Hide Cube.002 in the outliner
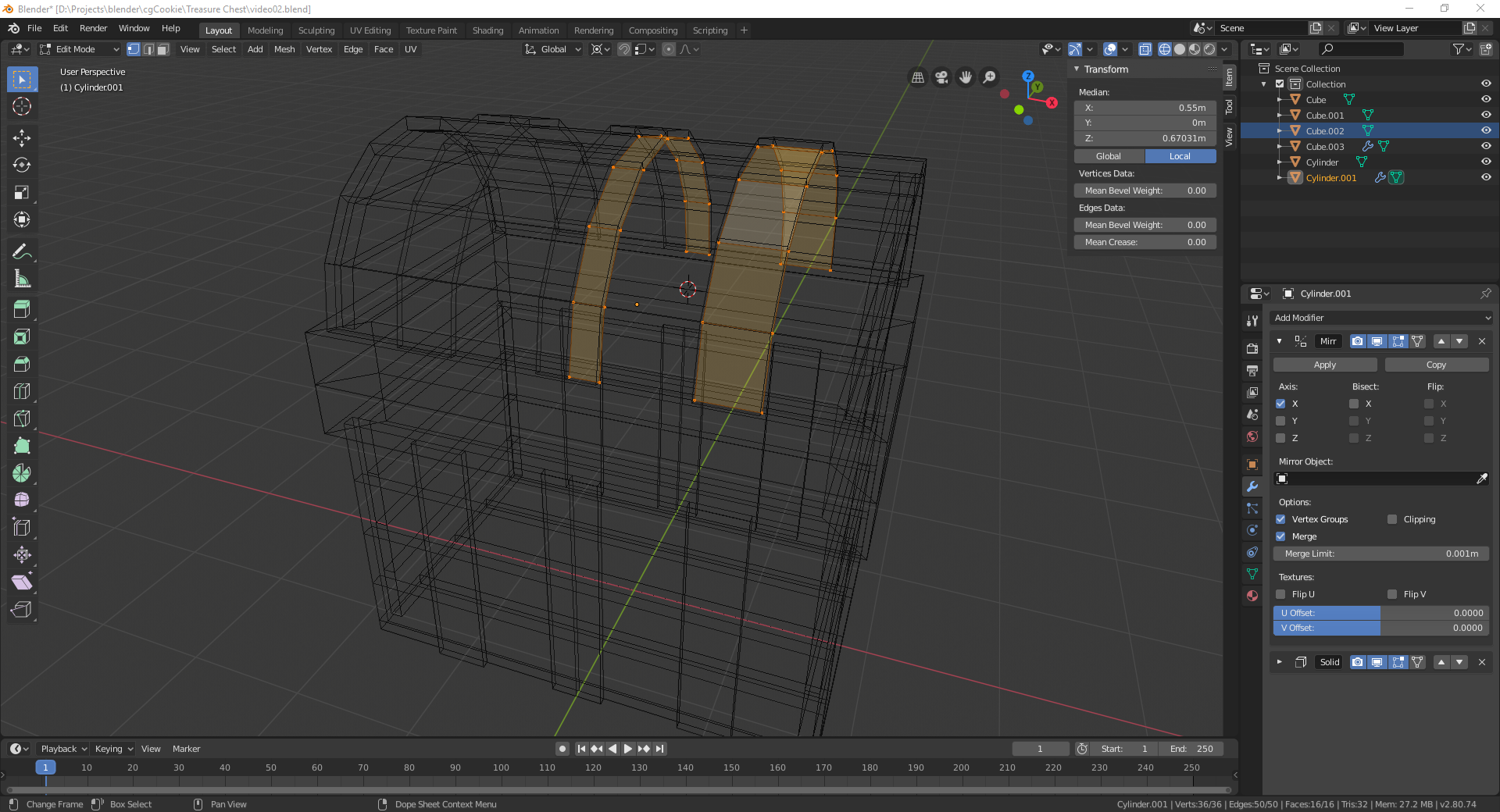Screen dimensions: 1500x812 pyautogui.click(x=1485, y=131)
